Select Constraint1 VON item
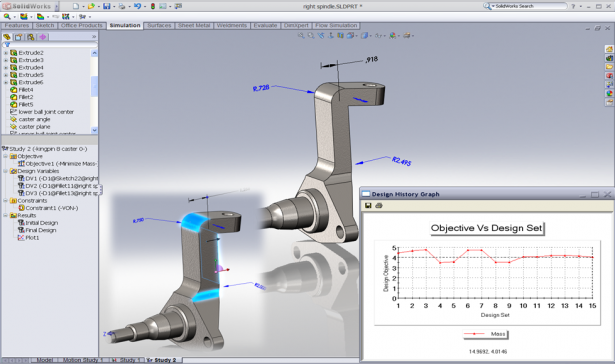 point(48,208)
